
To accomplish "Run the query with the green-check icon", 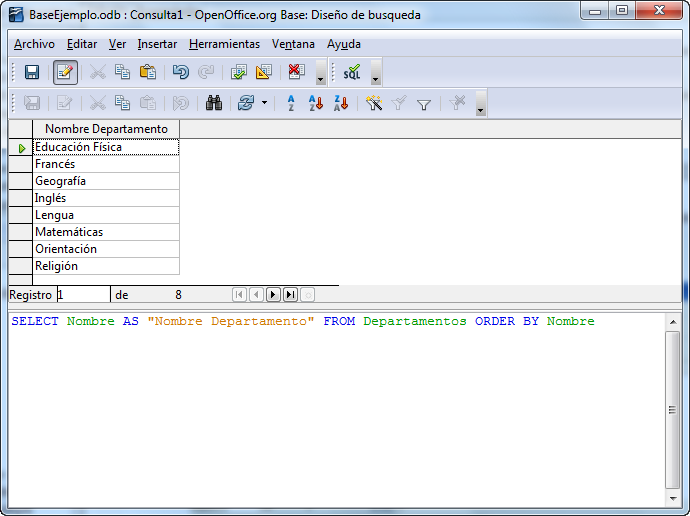I will 239,72.
